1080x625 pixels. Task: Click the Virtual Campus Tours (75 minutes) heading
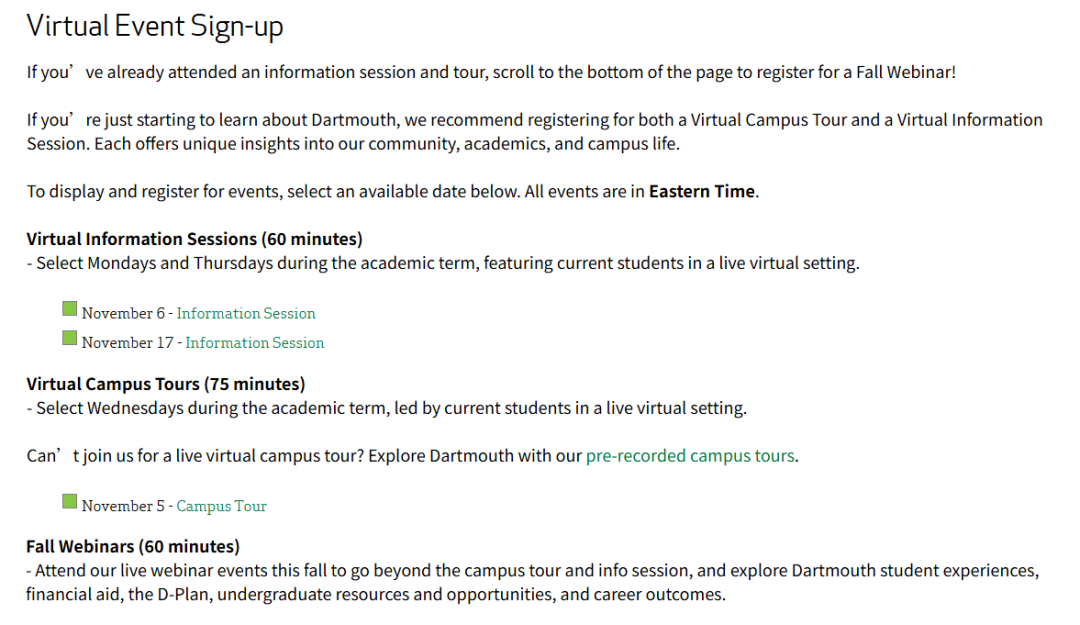[166, 384]
